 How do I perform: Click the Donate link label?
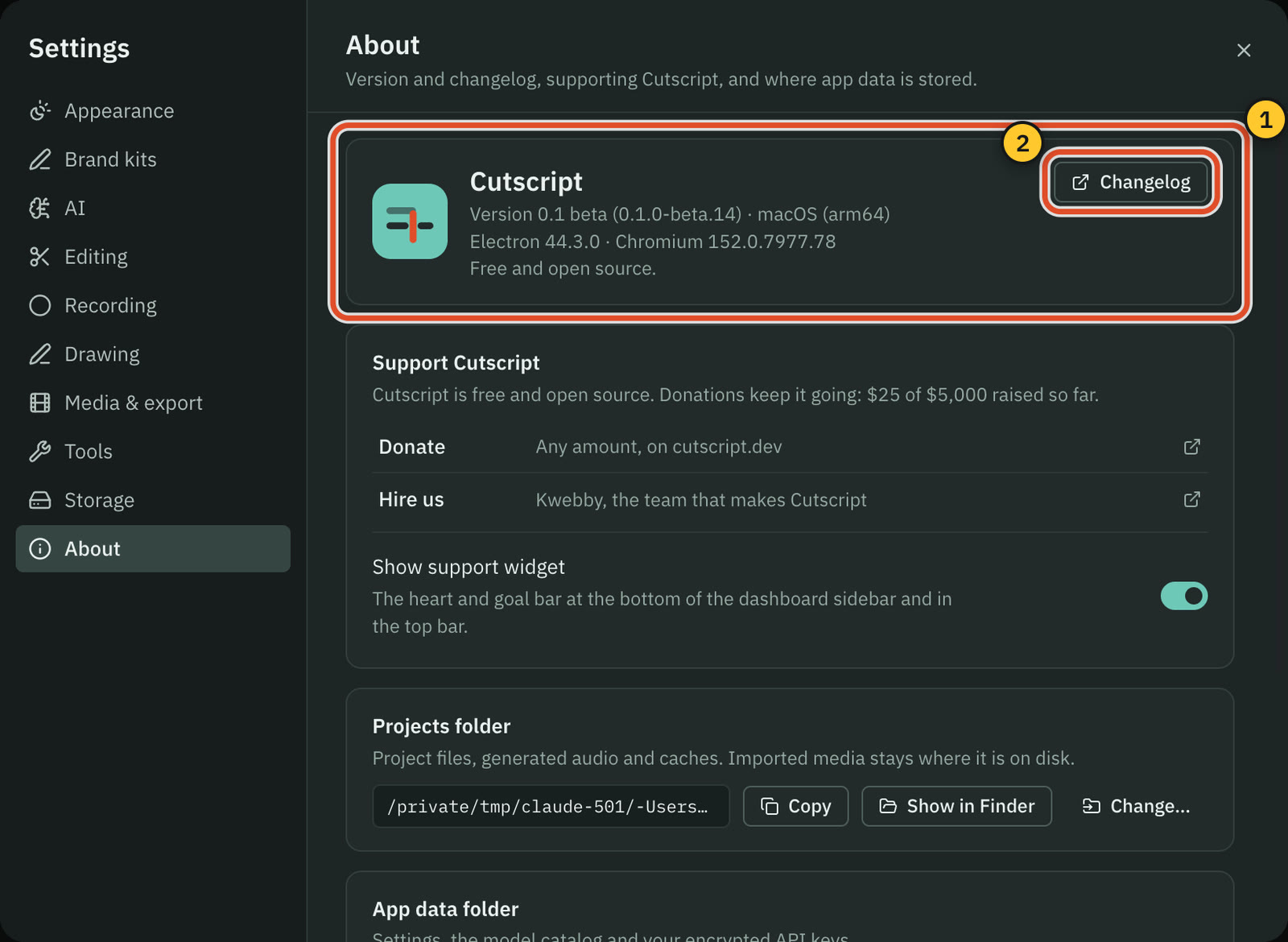coord(412,447)
